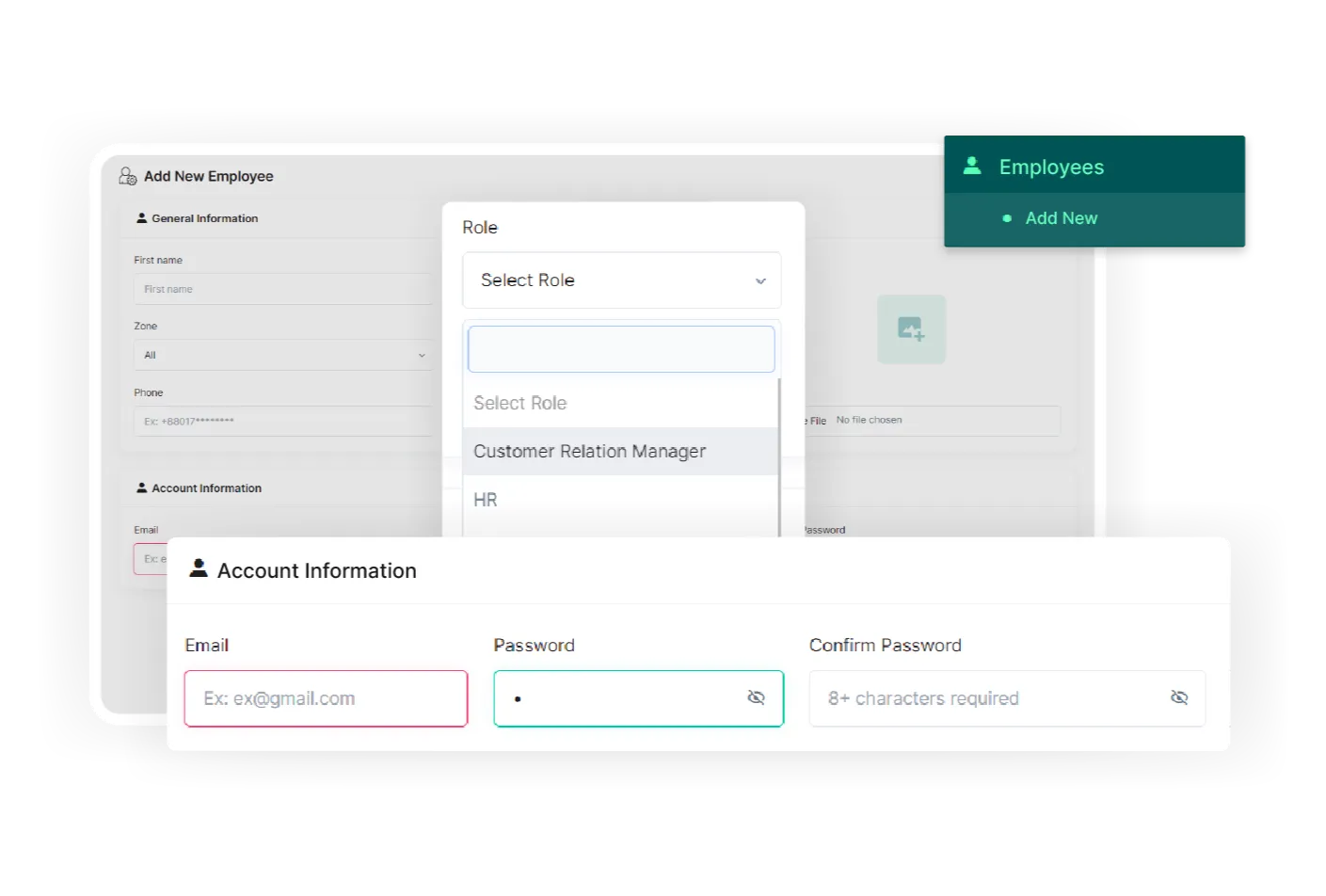
Task: Expand the Zone dropdown showing All
Action: pyautogui.click(x=282, y=355)
